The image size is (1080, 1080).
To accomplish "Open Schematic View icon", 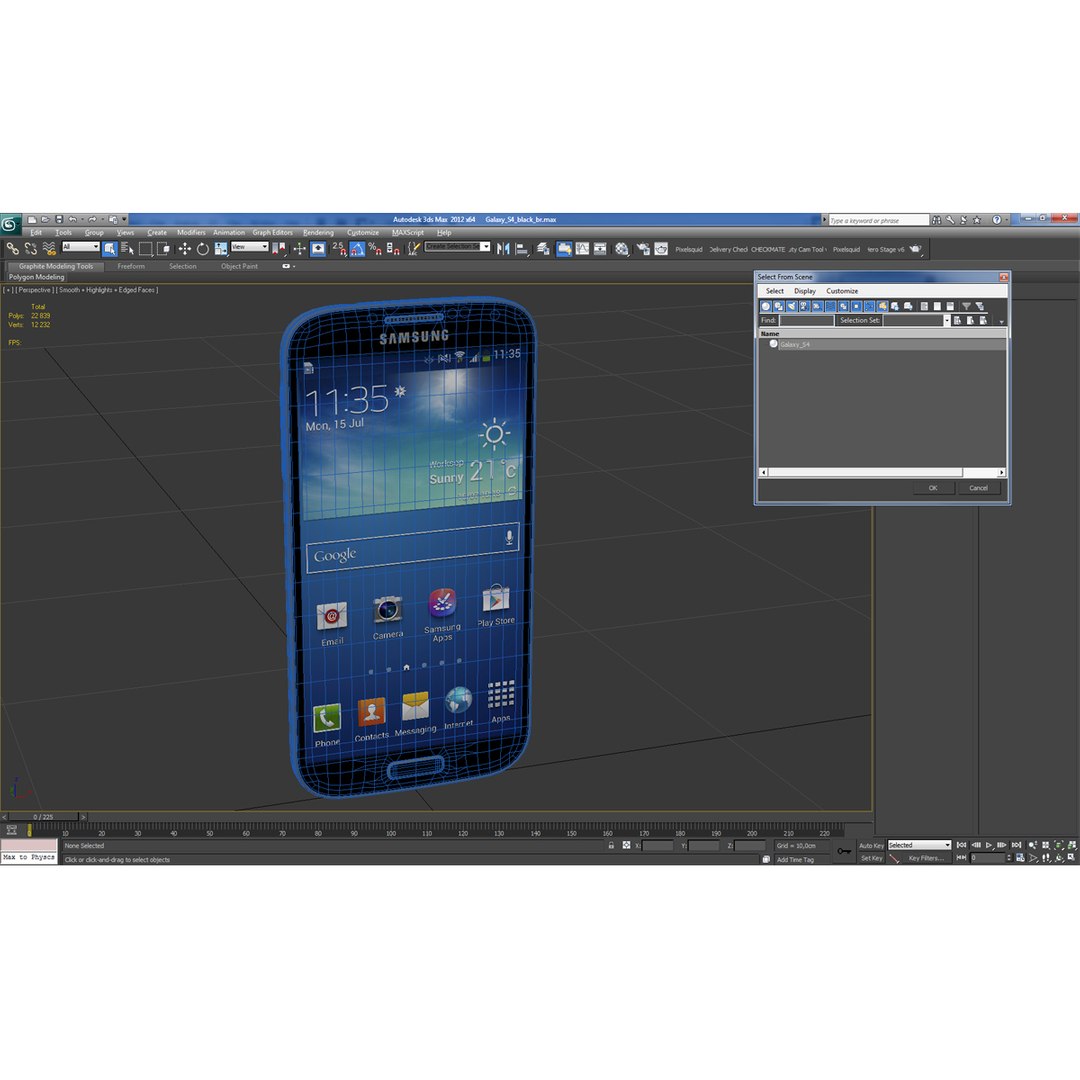I will click(600, 249).
